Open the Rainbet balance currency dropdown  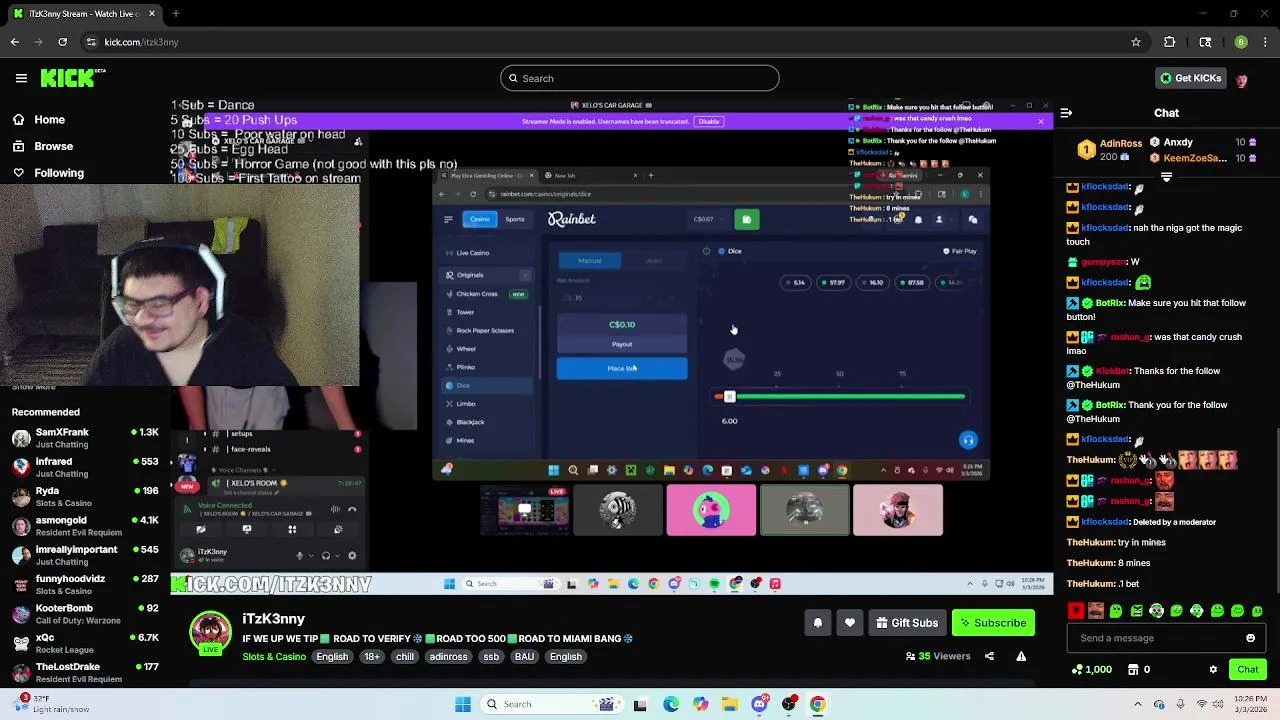[x=709, y=220]
